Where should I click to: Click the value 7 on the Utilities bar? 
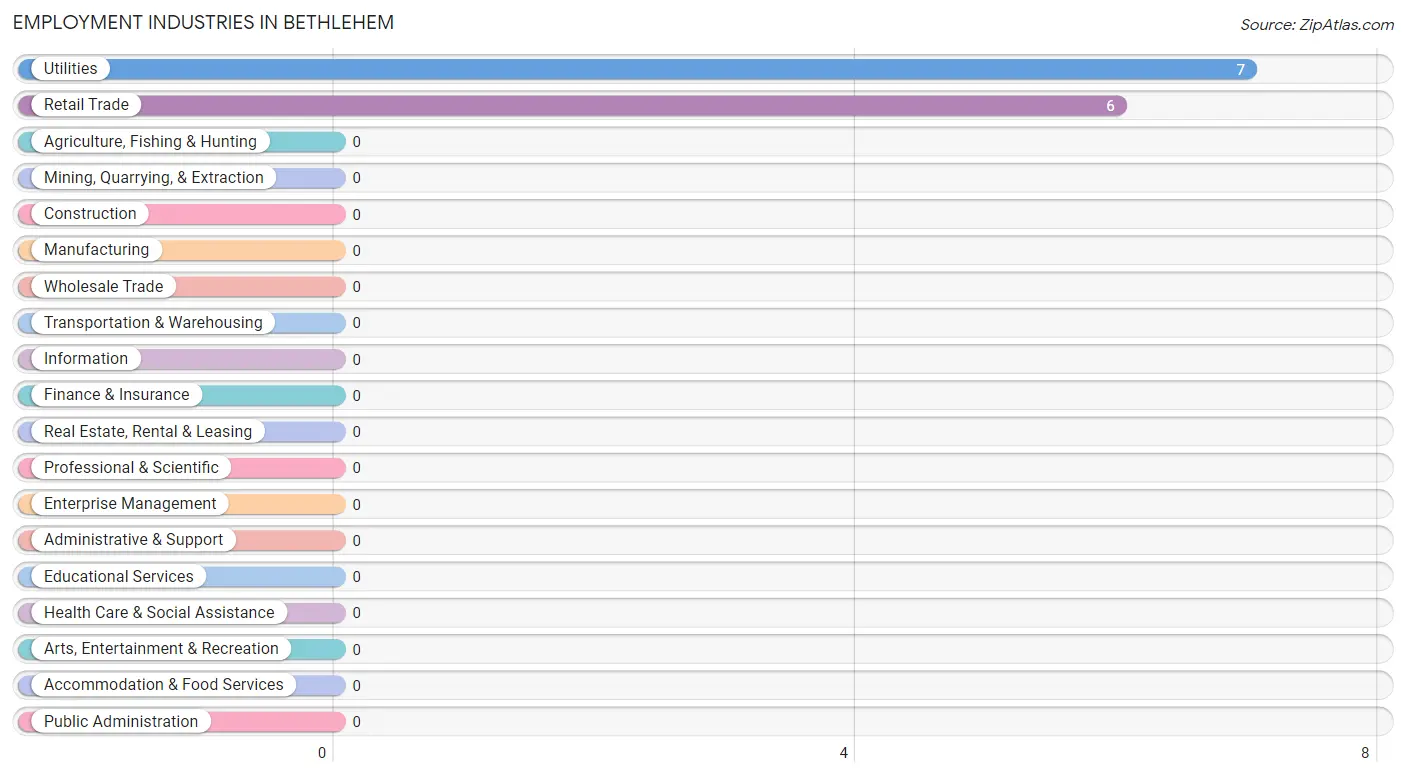pyautogui.click(x=1241, y=70)
